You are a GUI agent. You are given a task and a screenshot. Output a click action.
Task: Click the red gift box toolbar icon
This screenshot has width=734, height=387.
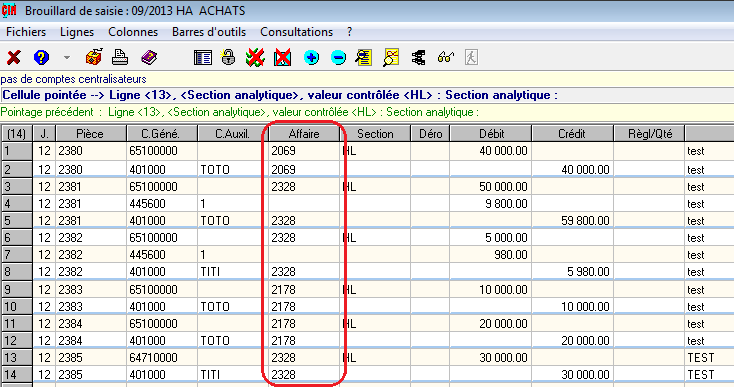tap(94, 58)
